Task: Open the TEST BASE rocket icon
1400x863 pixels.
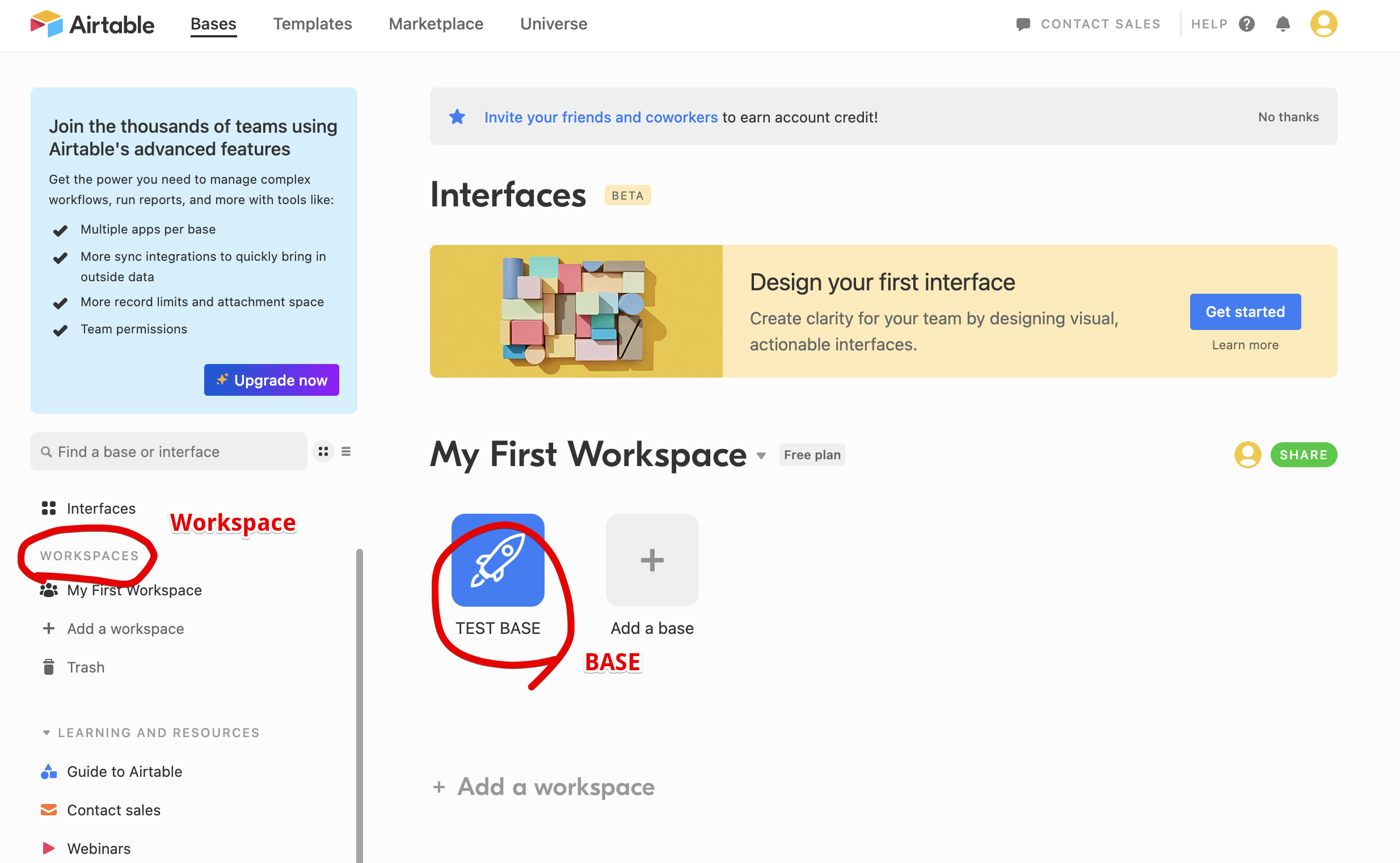Action: pos(497,560)
